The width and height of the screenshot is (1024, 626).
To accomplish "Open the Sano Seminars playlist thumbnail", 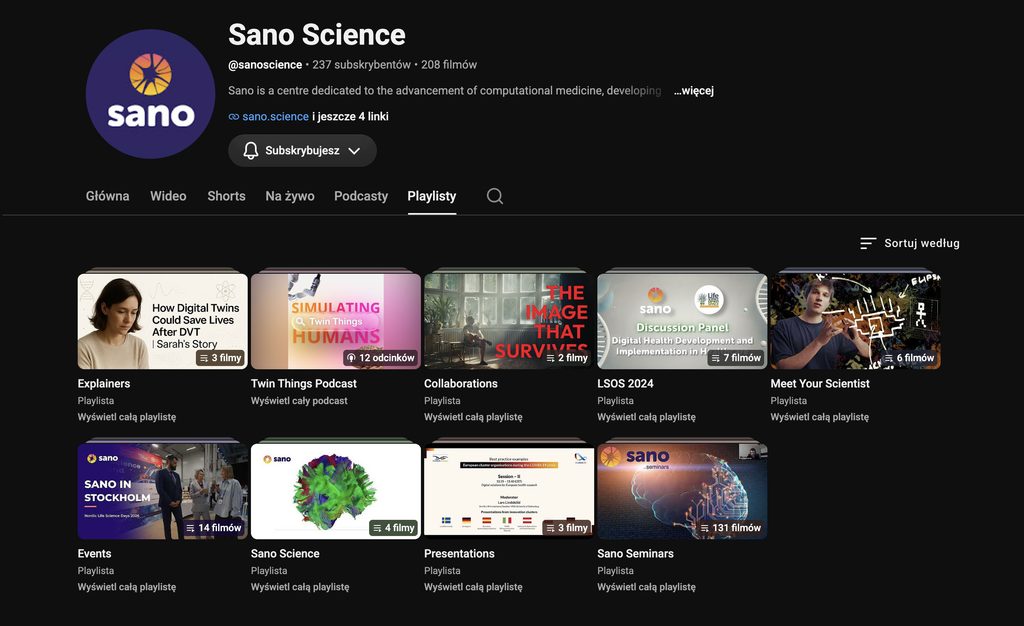I will 682,491.
